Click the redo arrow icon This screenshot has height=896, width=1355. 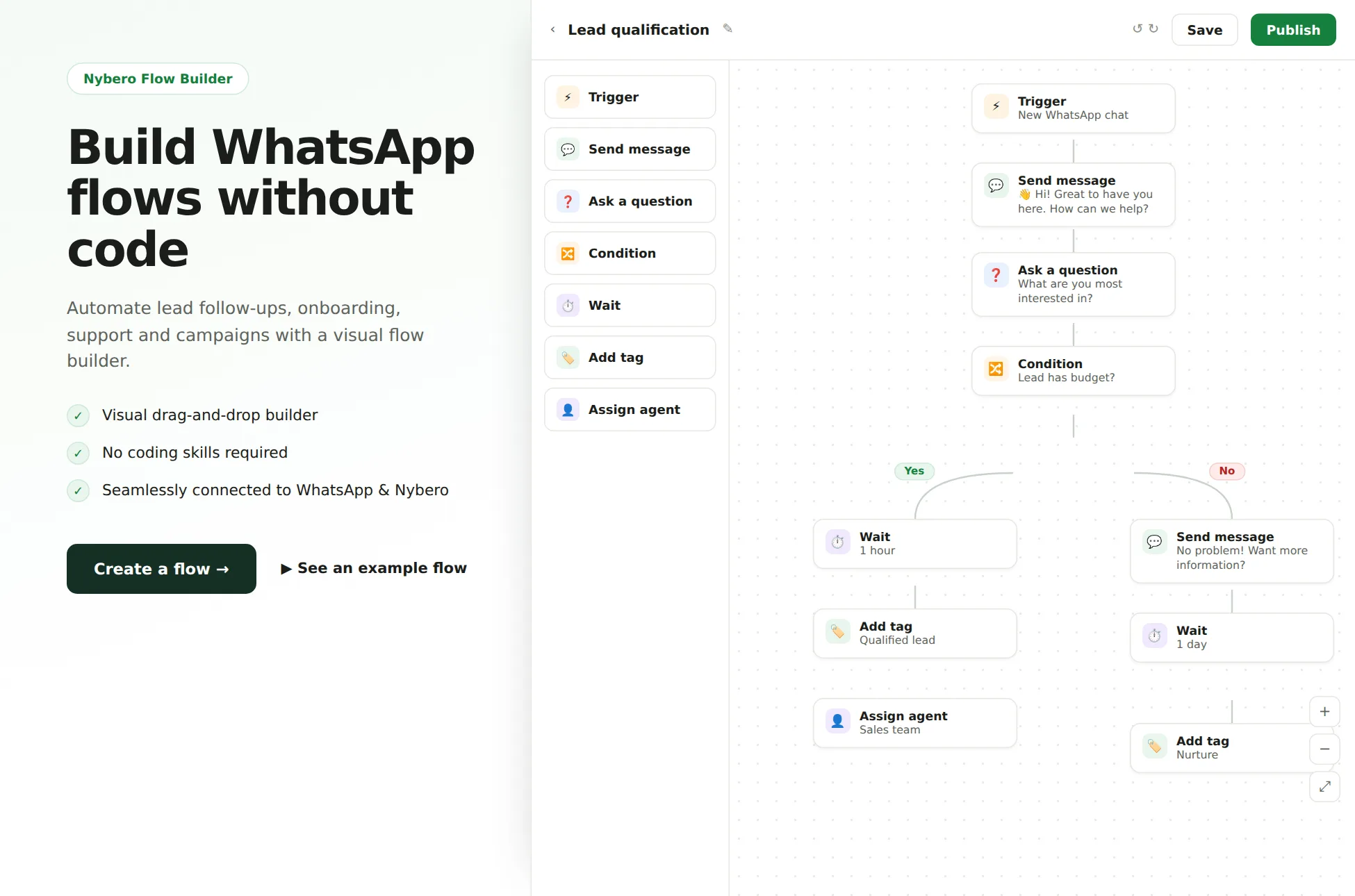click(1153, 28)
